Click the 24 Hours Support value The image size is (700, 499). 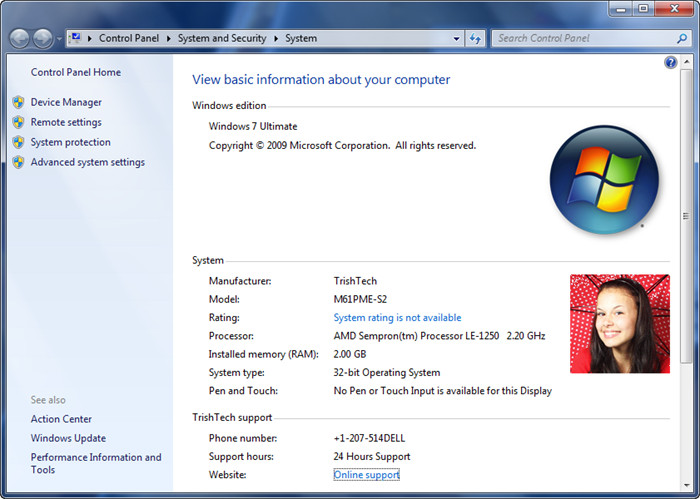(x=371, y=457)
